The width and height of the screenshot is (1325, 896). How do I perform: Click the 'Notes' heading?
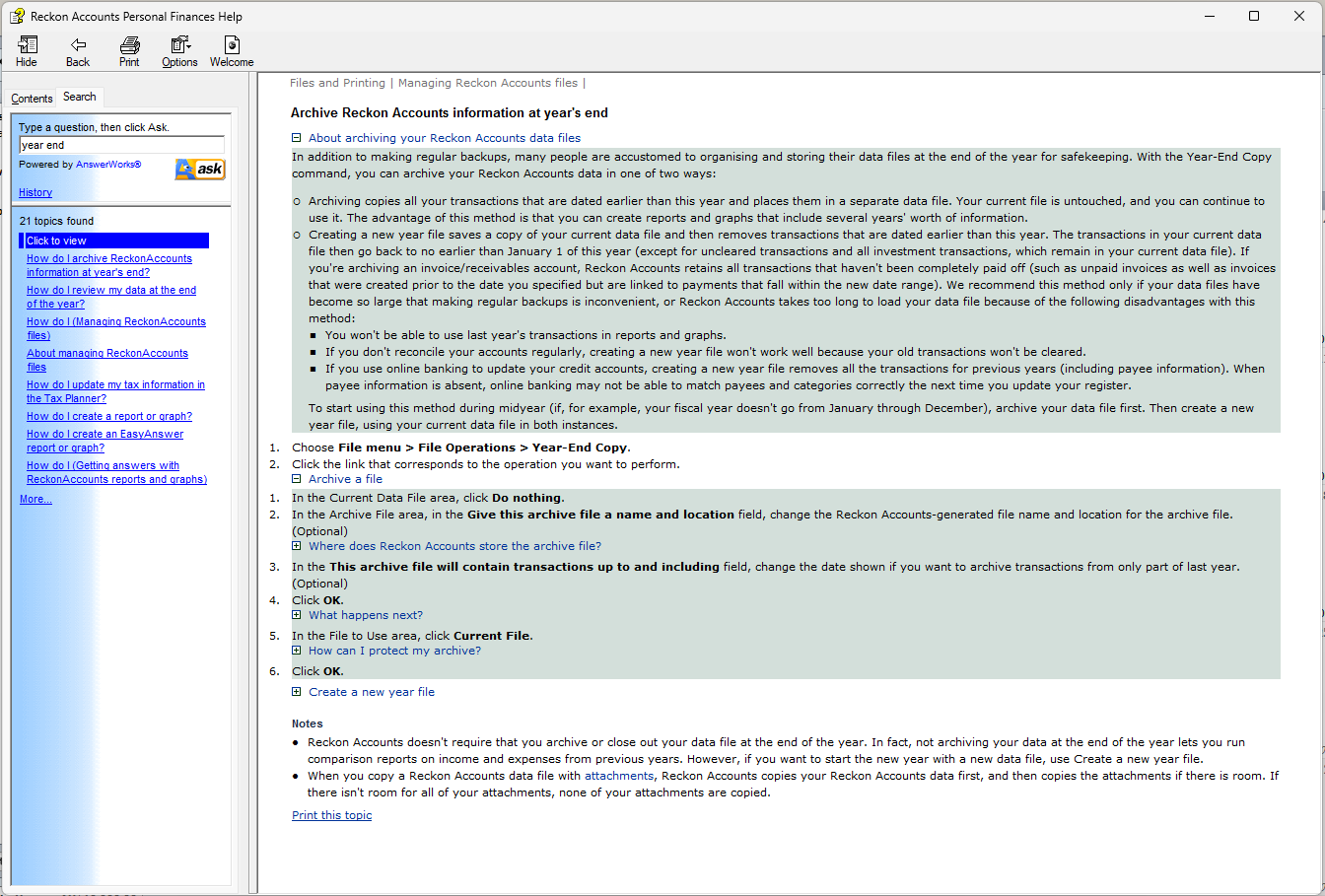click(308, 724)
